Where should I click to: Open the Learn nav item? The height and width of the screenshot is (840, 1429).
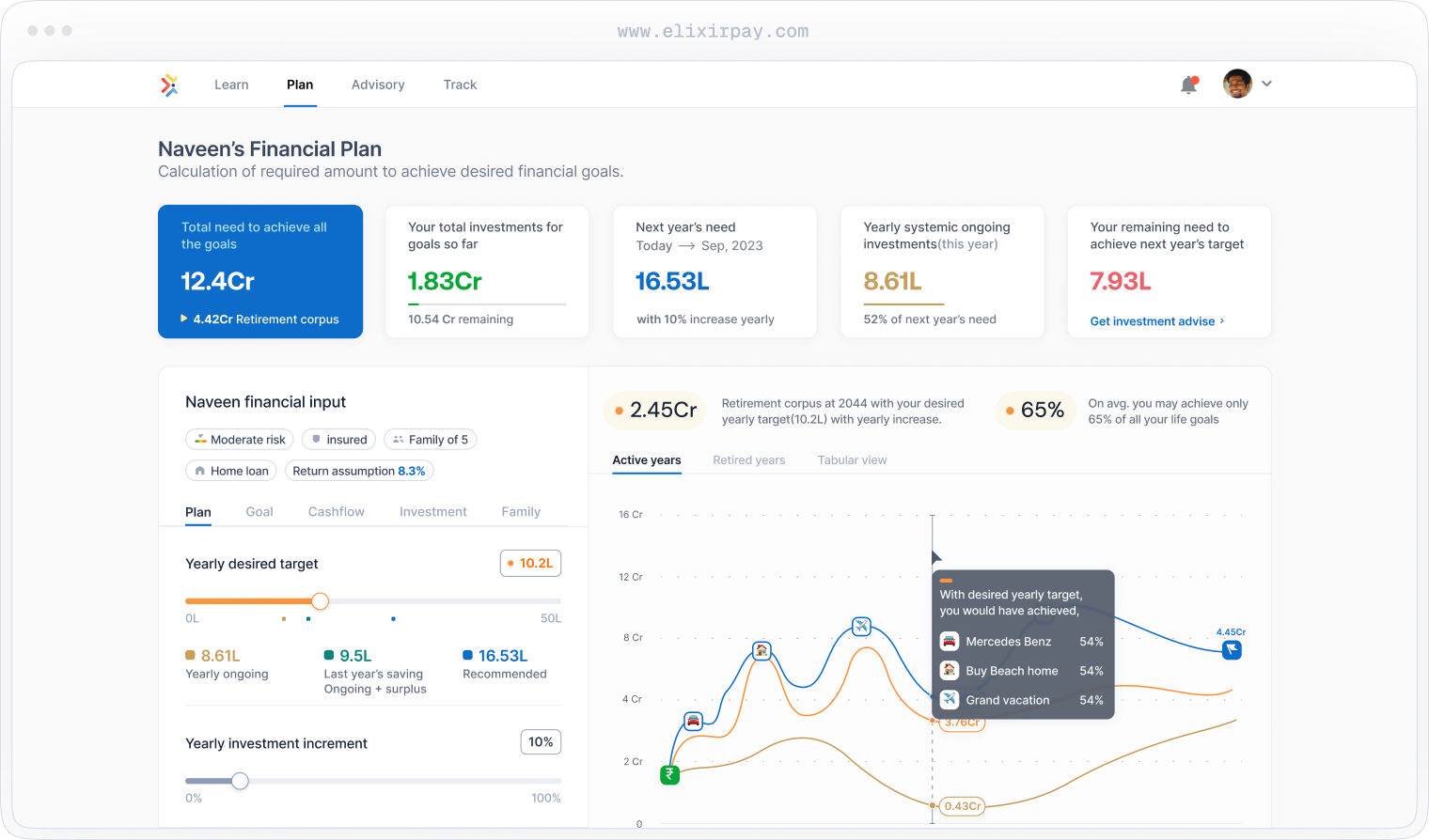231,85
